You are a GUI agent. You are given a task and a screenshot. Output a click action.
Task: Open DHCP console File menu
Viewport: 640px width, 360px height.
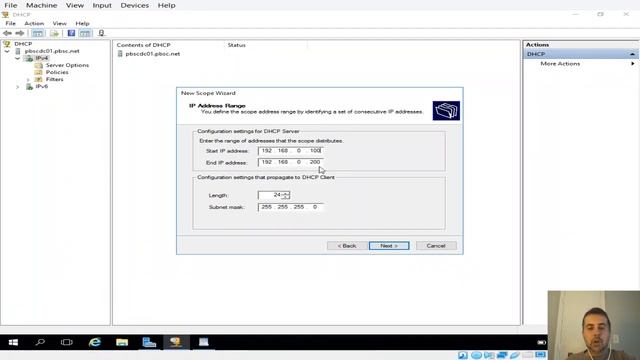[10, 23]
